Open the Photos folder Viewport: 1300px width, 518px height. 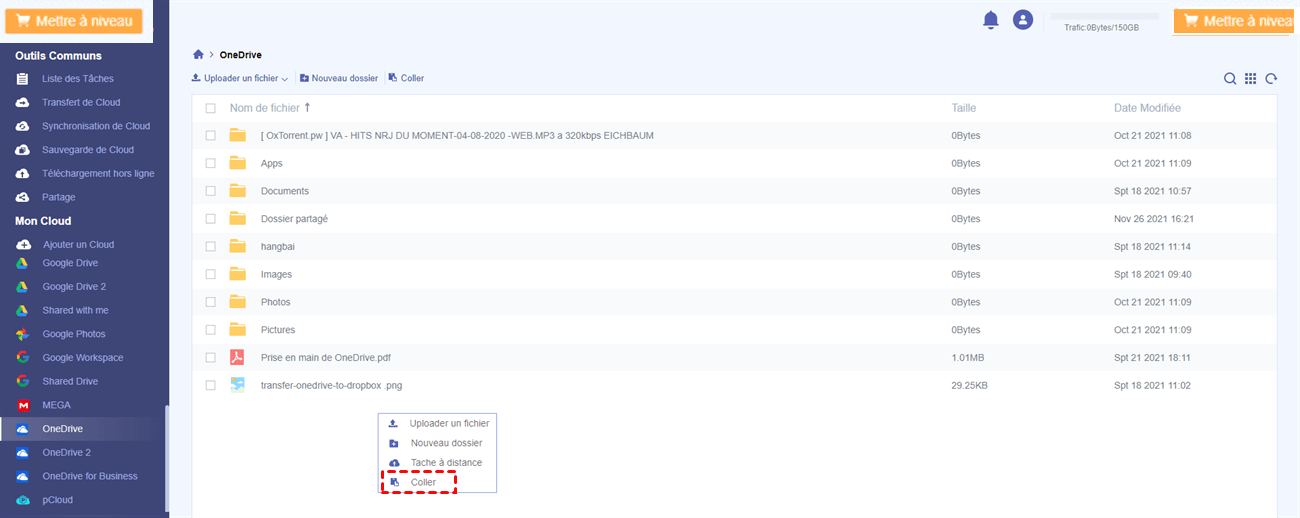[x=276, y=302]
